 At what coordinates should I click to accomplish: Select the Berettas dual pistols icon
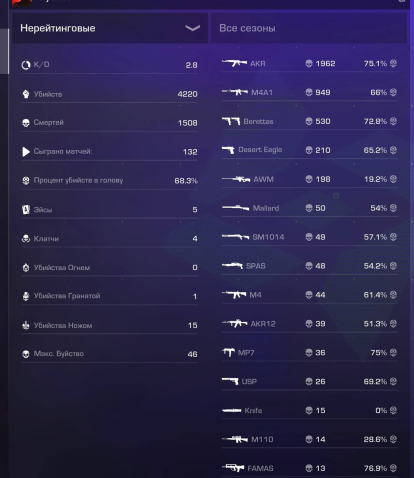click(231, 121)
